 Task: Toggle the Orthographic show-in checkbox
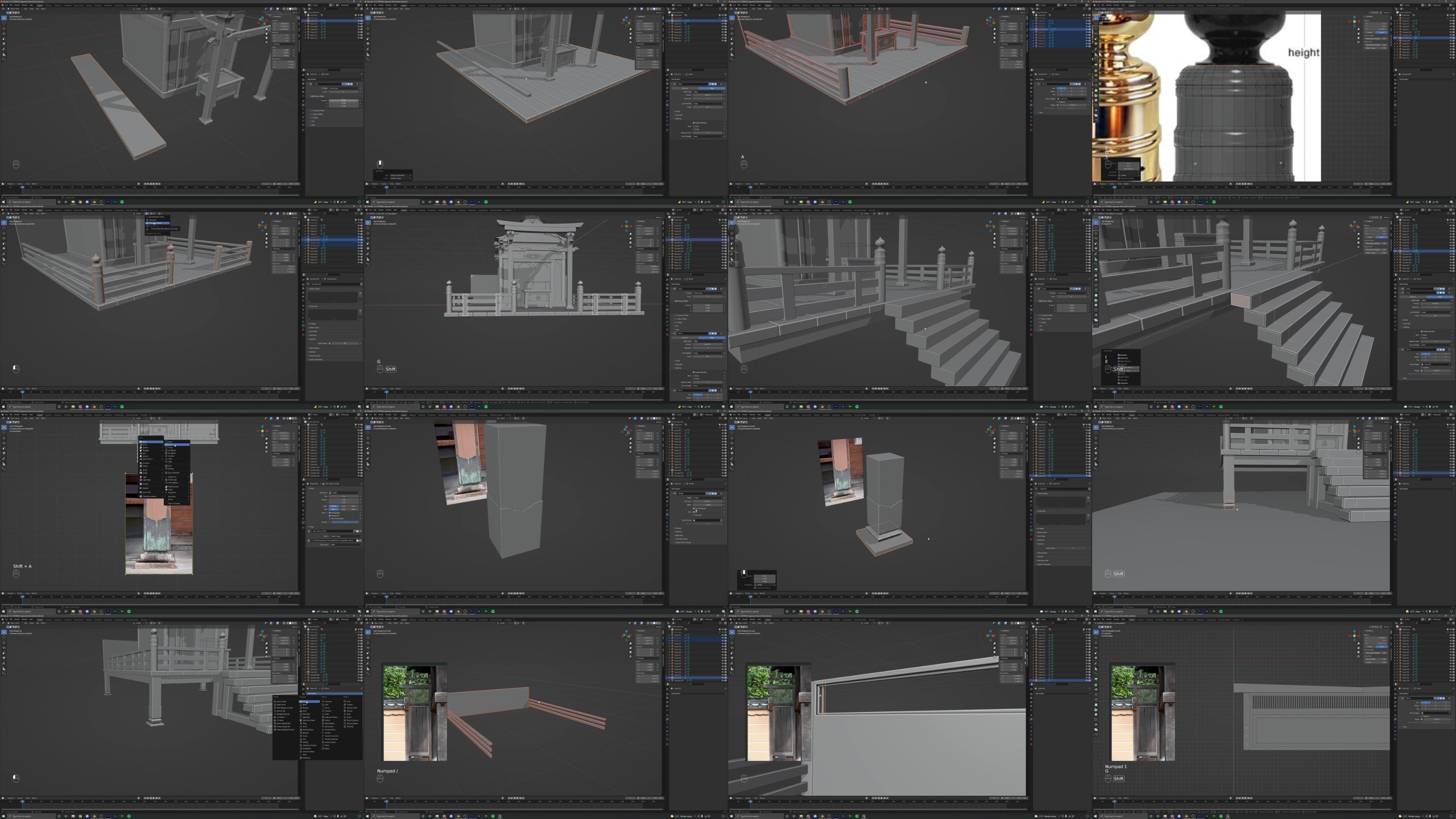[x=330, y=513]
